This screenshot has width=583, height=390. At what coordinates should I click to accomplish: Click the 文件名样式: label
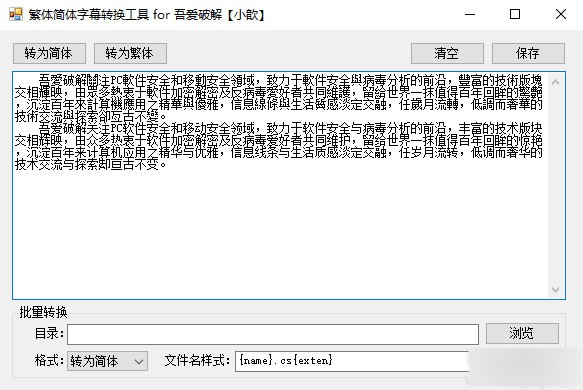[x=197, y=361]
